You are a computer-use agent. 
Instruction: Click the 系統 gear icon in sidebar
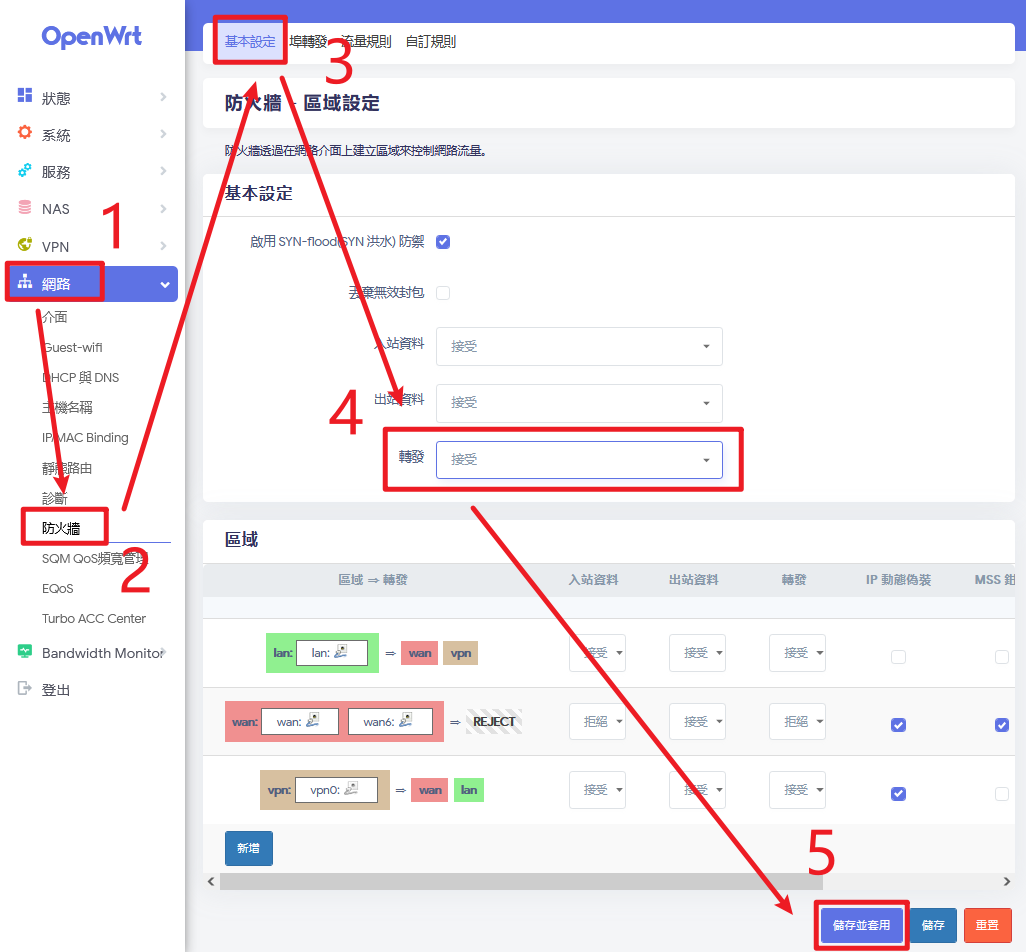click(x=25, y=133)
